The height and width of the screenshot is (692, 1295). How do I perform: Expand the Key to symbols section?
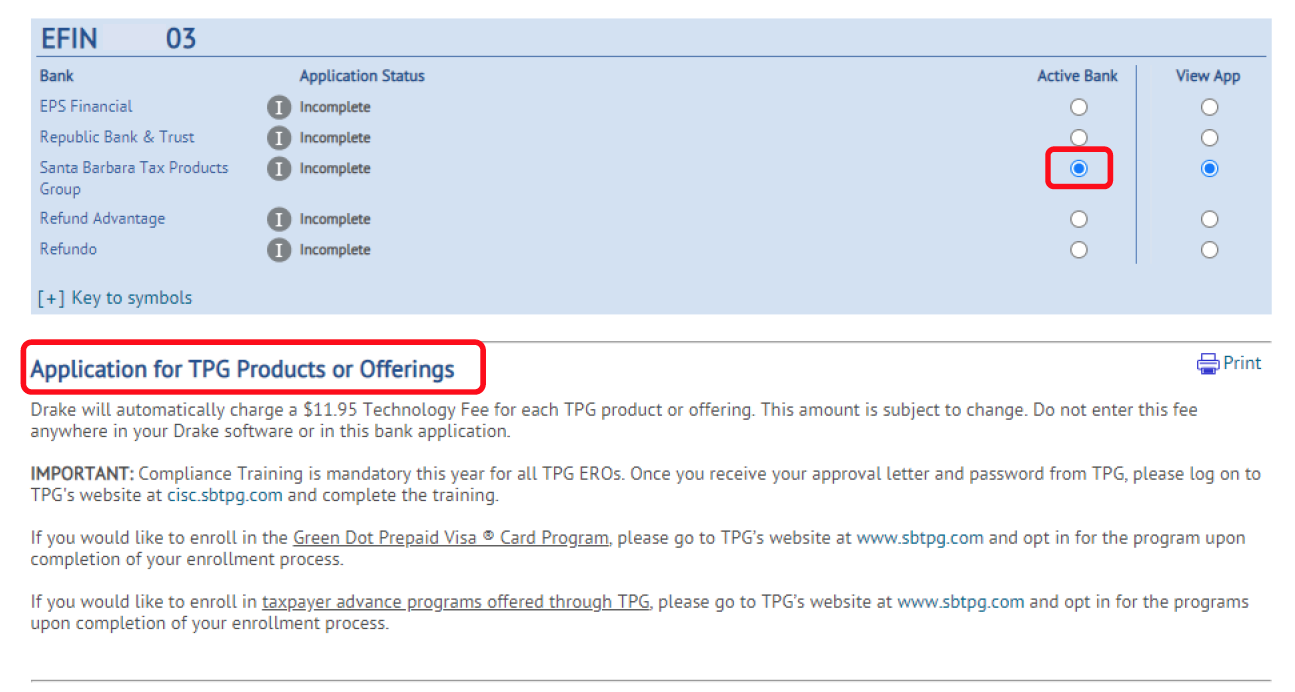pos(115,298)
